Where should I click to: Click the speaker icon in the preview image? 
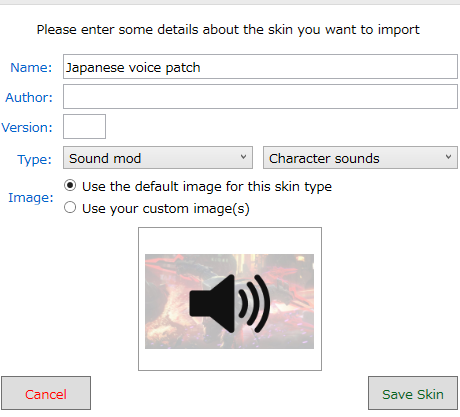pos(230,303)
